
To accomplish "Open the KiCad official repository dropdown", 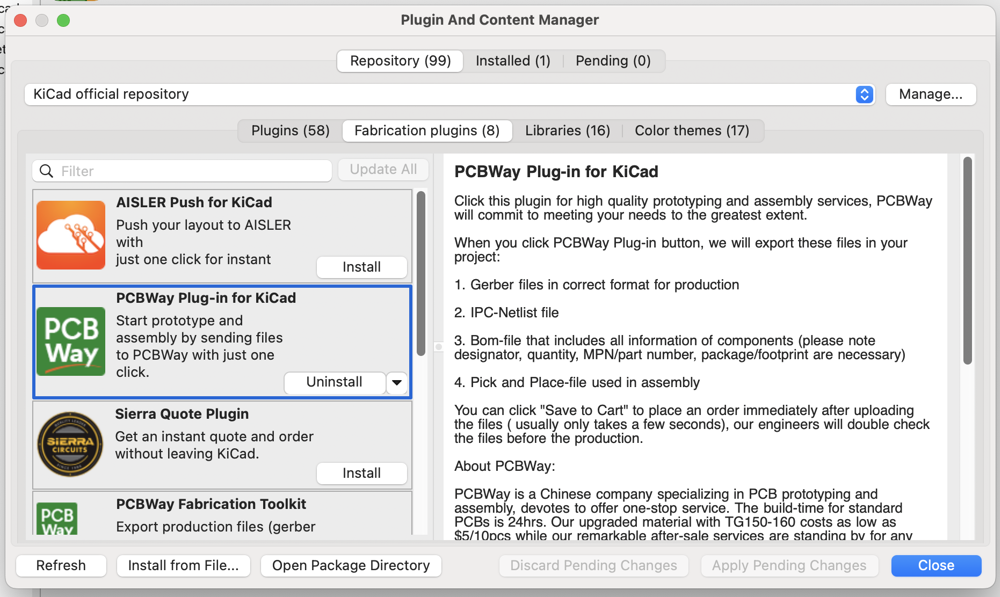I will 864,94.
